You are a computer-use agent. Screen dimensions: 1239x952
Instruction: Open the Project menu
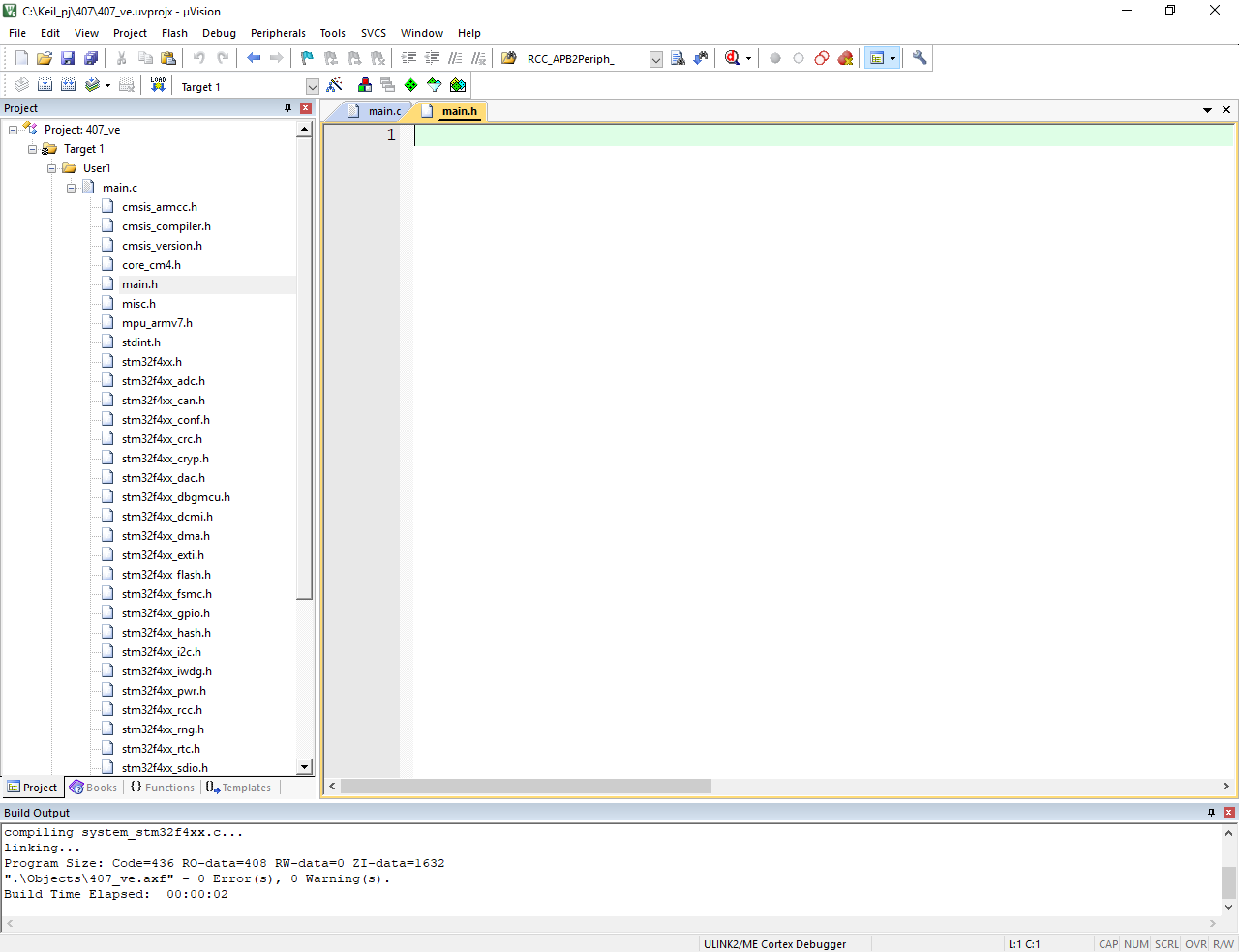[130, 33]
